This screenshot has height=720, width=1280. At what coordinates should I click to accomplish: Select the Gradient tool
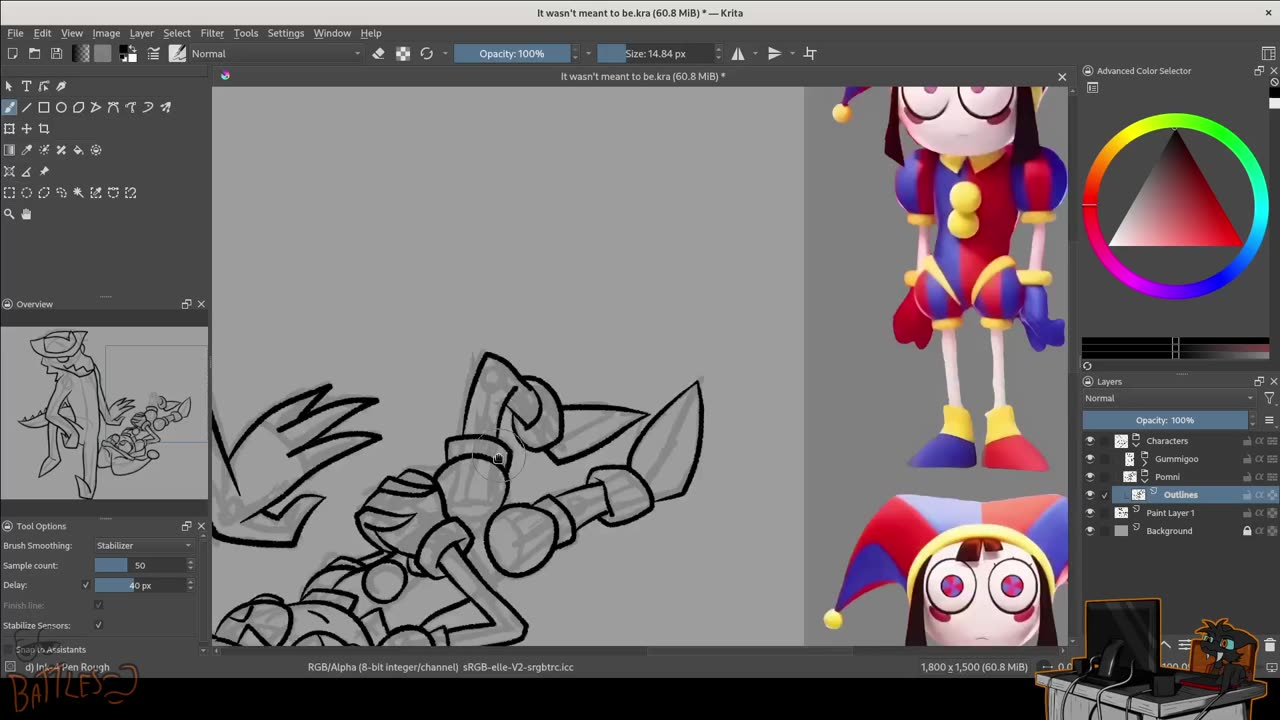point(9,150)
